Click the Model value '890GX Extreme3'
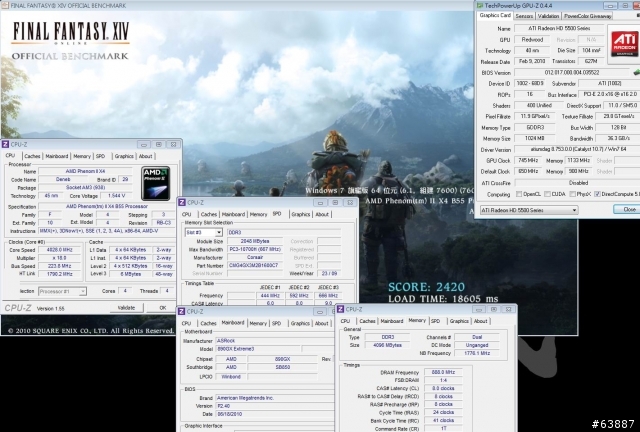640x432 pixels. (x=258, y=349)
